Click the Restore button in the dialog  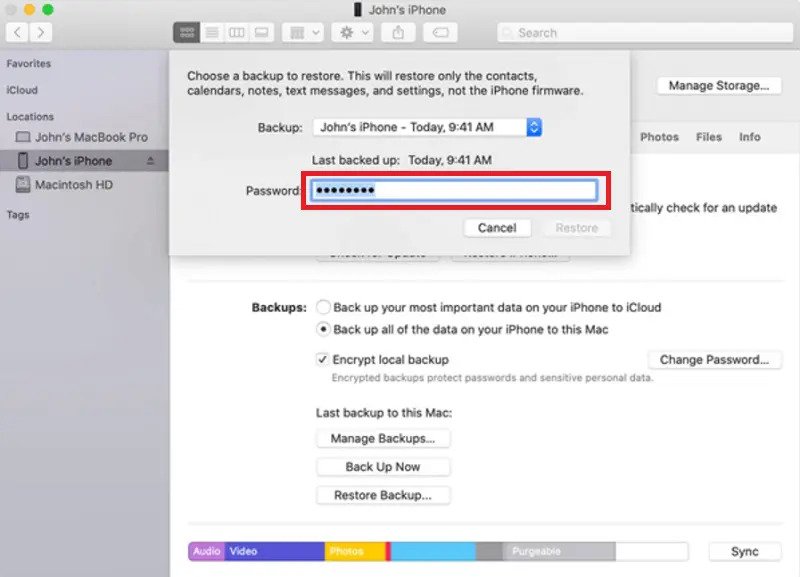(x=577, y=228)
